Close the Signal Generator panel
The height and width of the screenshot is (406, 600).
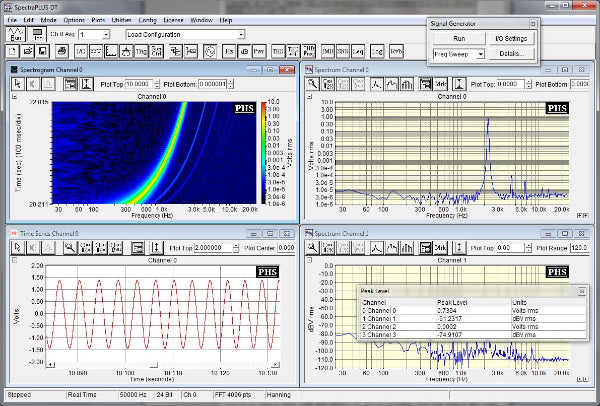[533, 24]
